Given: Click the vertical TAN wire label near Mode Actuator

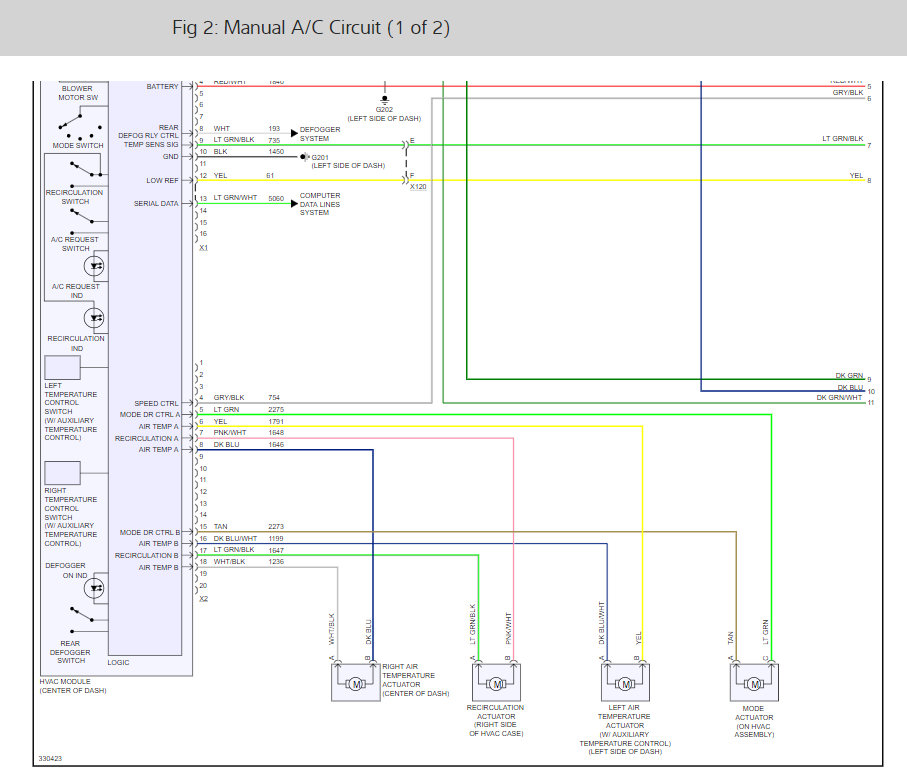Looking at the screenshot, I should [x=731, y=638].
